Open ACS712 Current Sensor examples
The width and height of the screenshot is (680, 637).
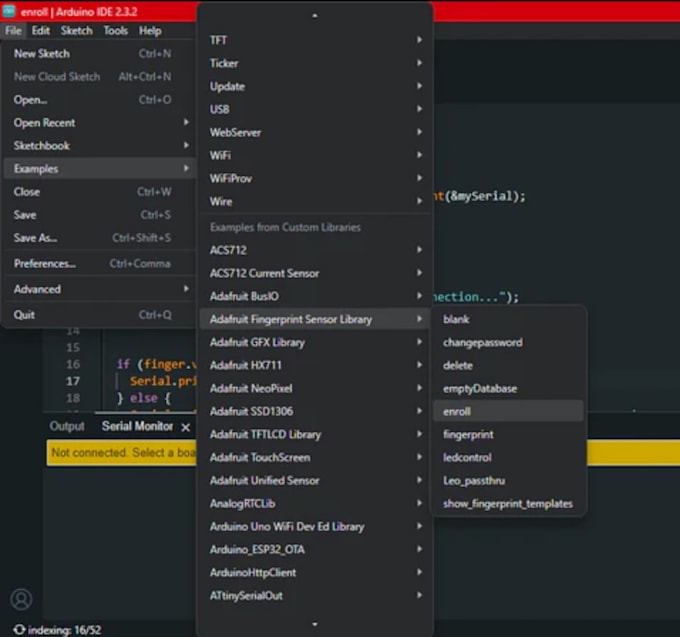[x=315, y=273]
